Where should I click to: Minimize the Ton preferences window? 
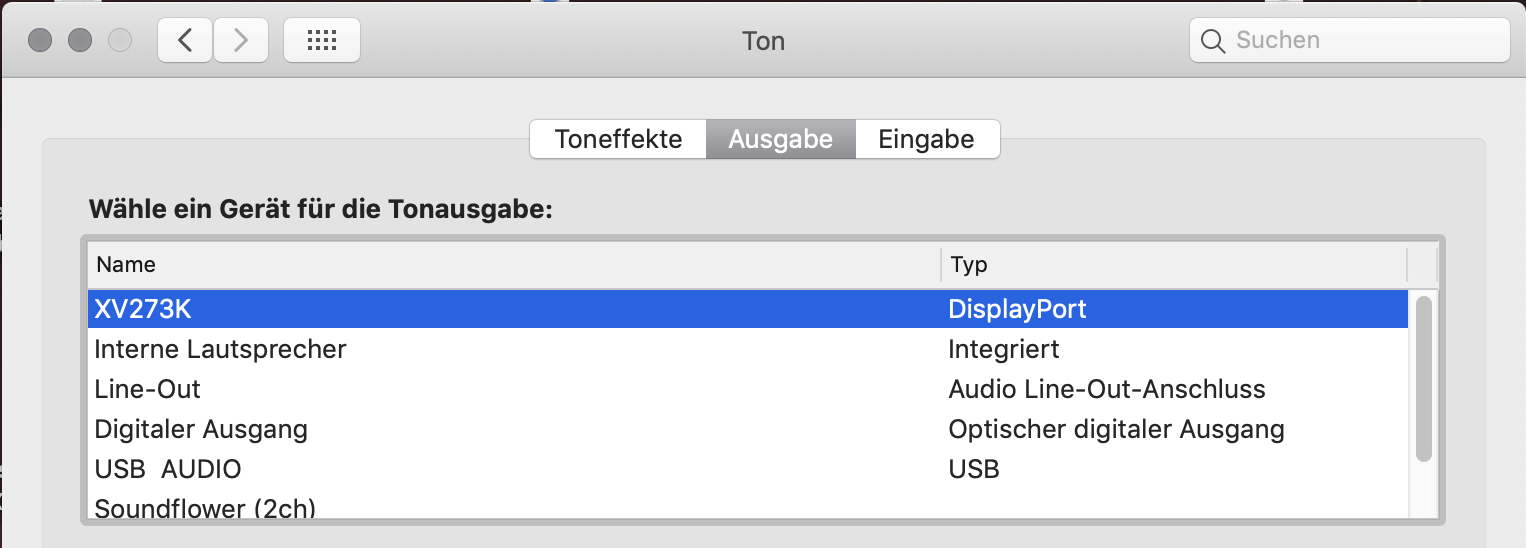pyautogui.click(x=80, y=40)
